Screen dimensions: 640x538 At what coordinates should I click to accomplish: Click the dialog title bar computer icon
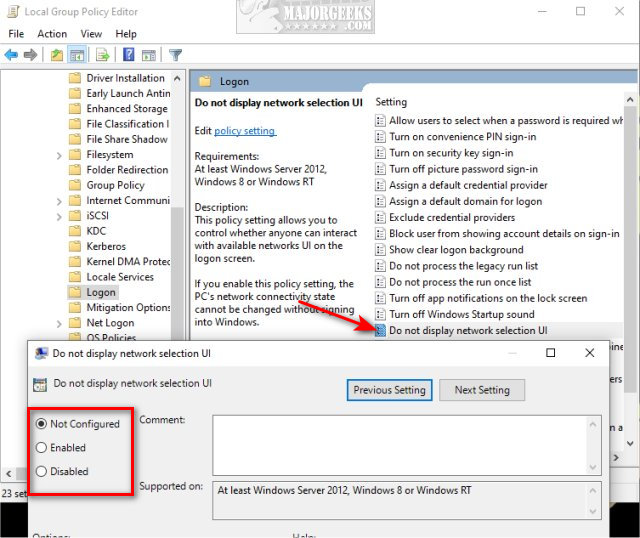point(41,353)
